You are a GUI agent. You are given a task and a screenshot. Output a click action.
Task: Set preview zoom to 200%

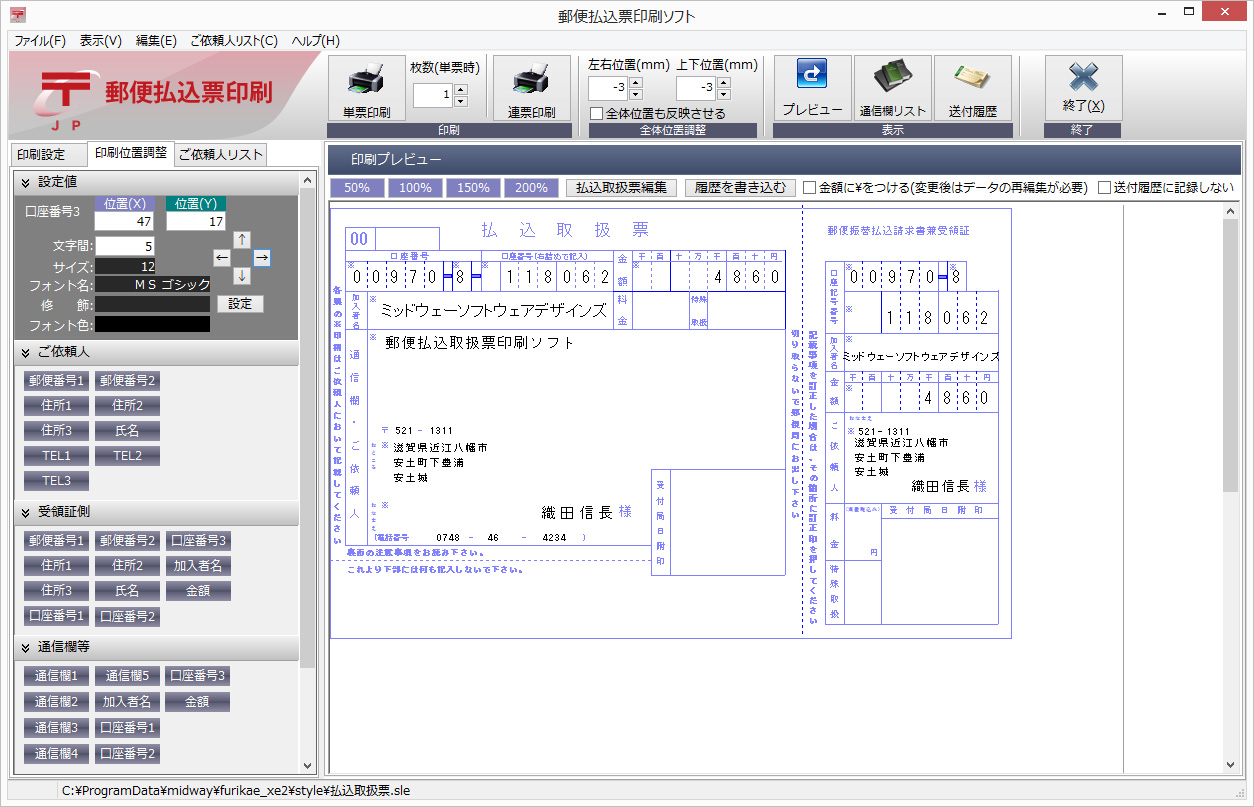[x=532, y=187]
